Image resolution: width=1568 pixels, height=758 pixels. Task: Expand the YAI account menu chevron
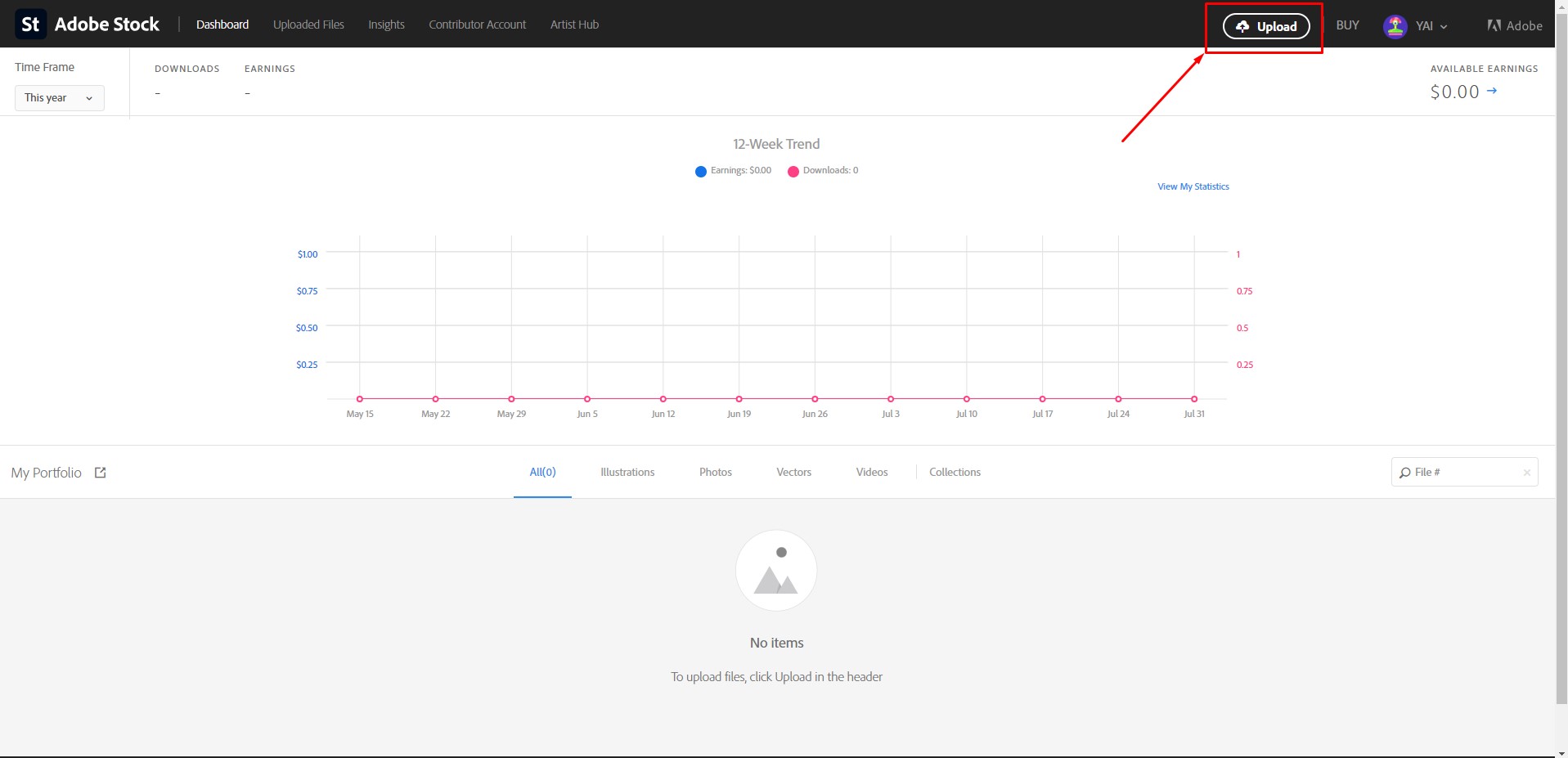click(1443, 26)
